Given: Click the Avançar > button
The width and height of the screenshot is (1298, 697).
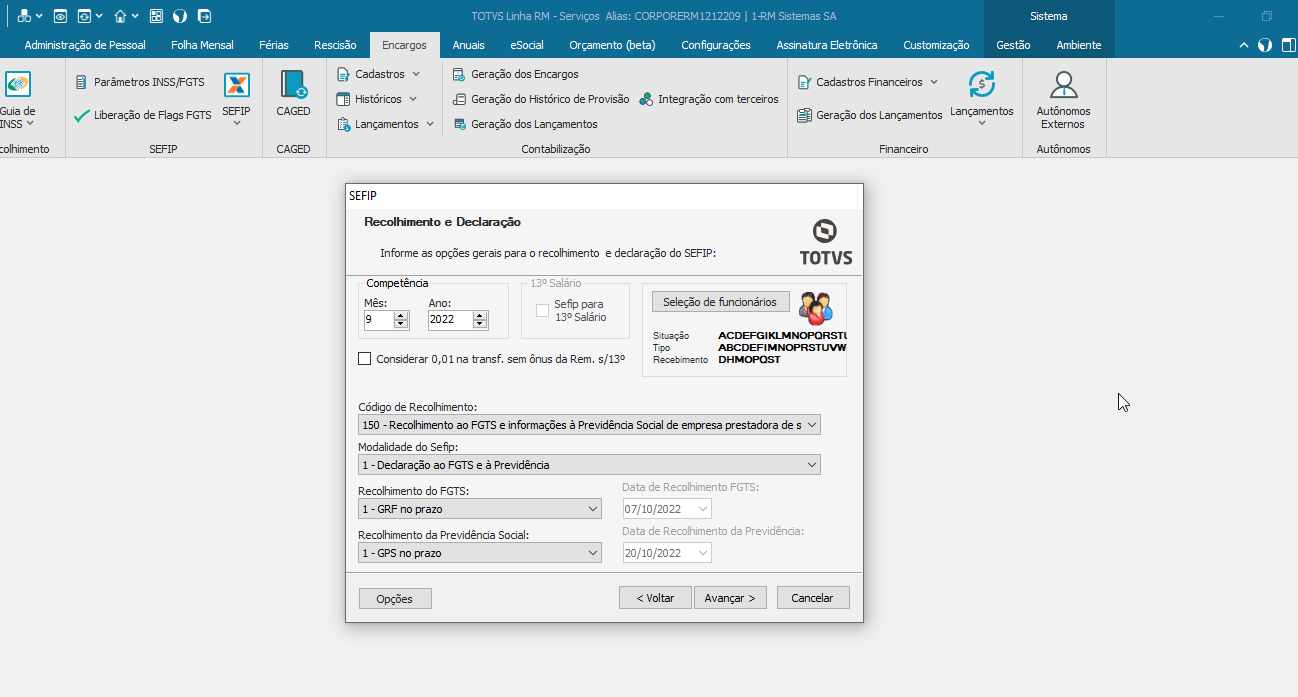Looking at the screenshot, I should 730,598.
